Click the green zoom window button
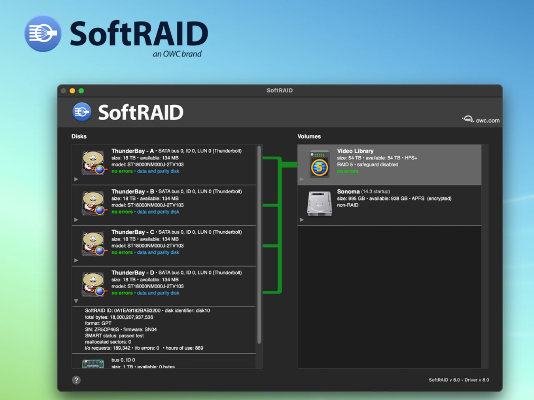534x400 pixels. pyautogui.click(x=81, y=91)
